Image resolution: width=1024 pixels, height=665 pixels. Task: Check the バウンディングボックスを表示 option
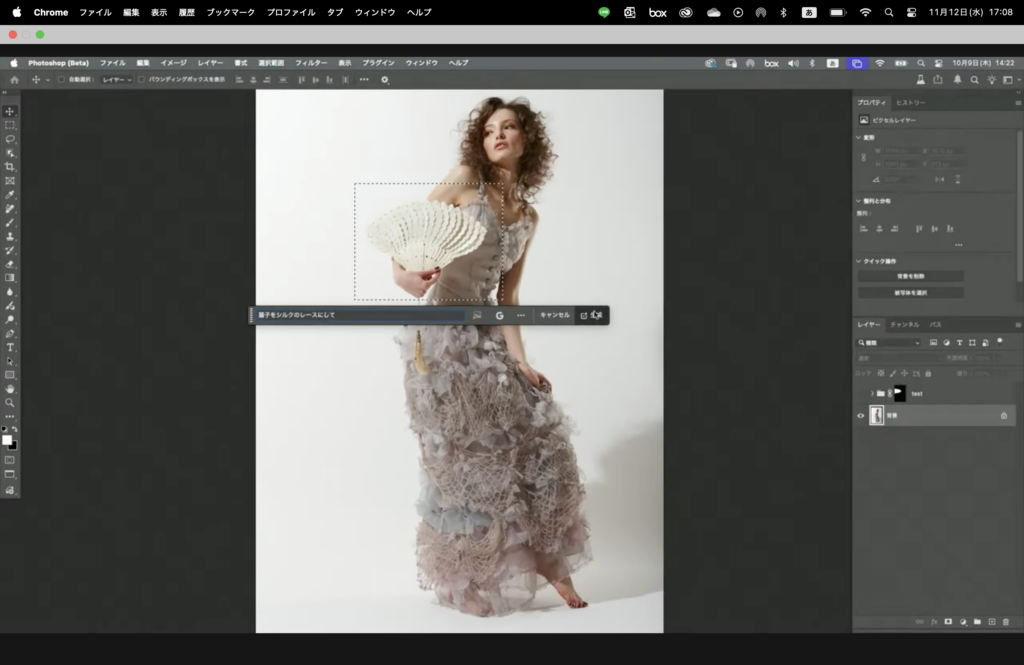(x=142, y=79)
